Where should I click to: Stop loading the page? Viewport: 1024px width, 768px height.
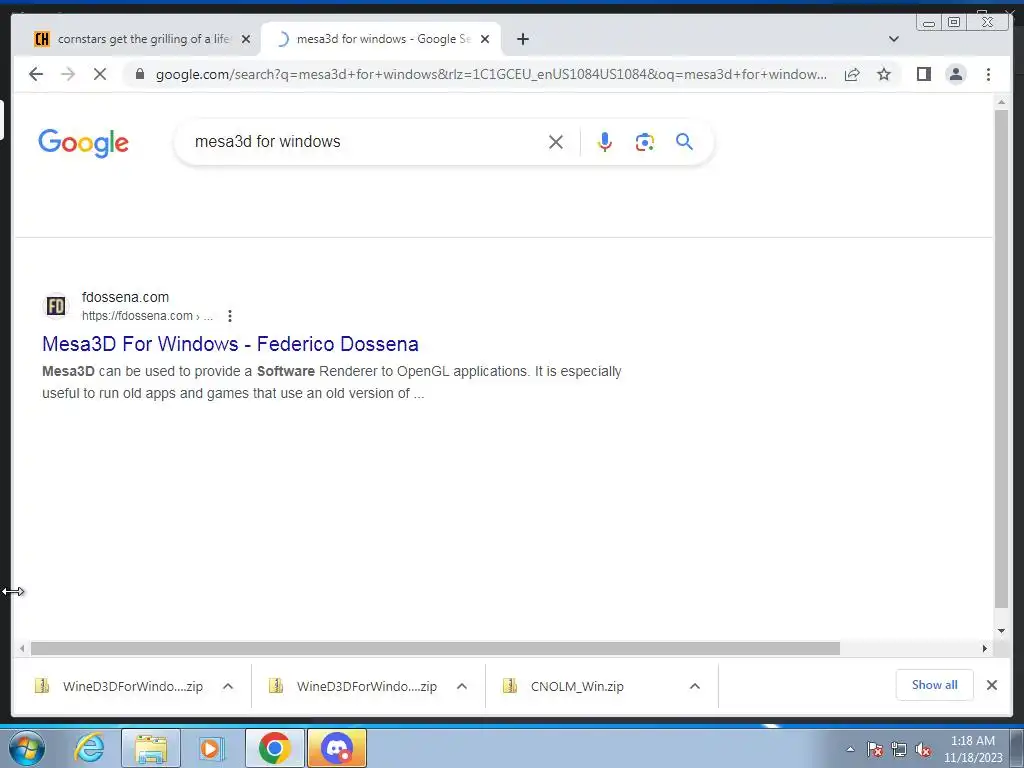click(x=100, y=74)
